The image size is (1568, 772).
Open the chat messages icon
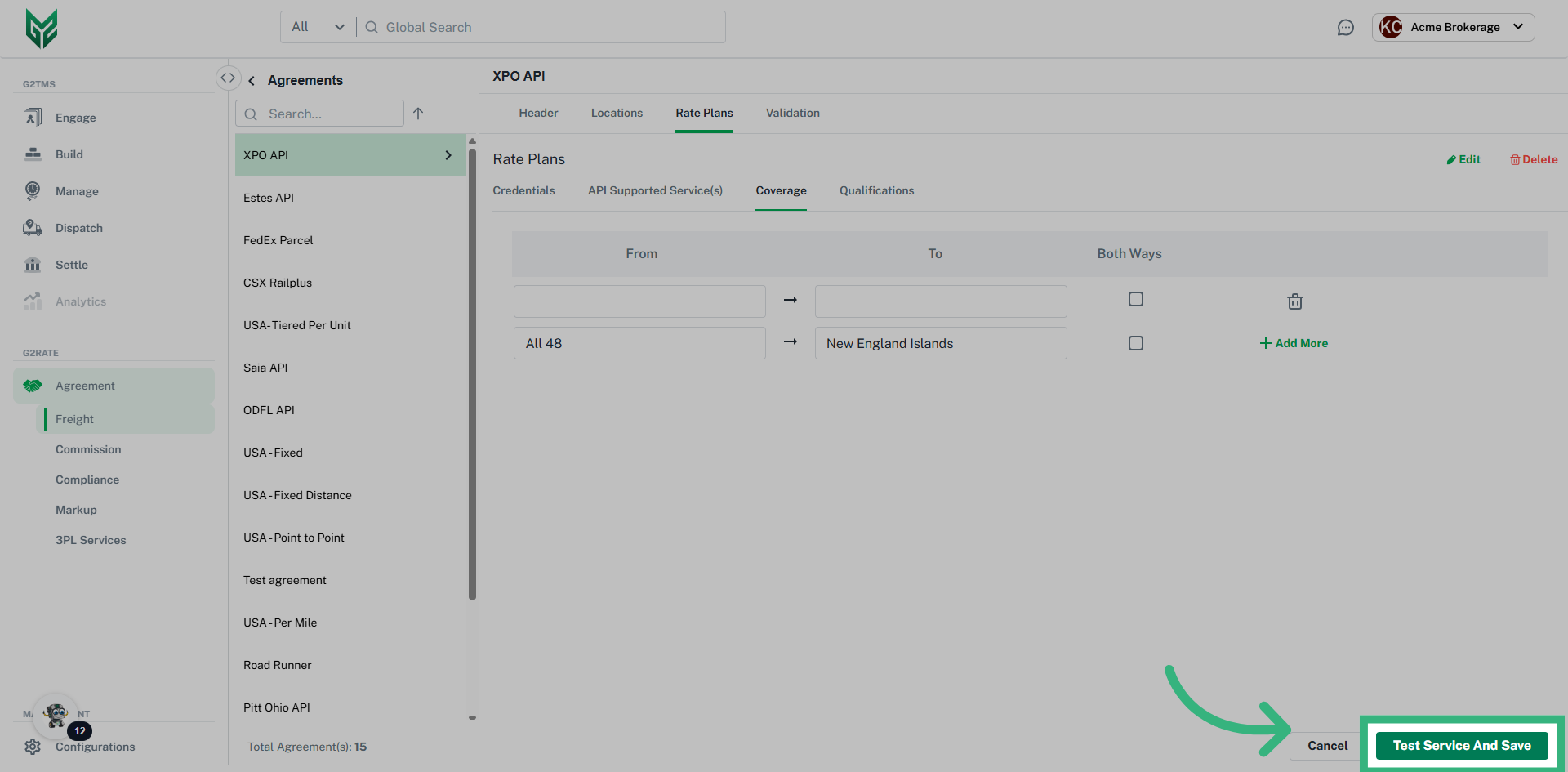(x=1345, y=28)
